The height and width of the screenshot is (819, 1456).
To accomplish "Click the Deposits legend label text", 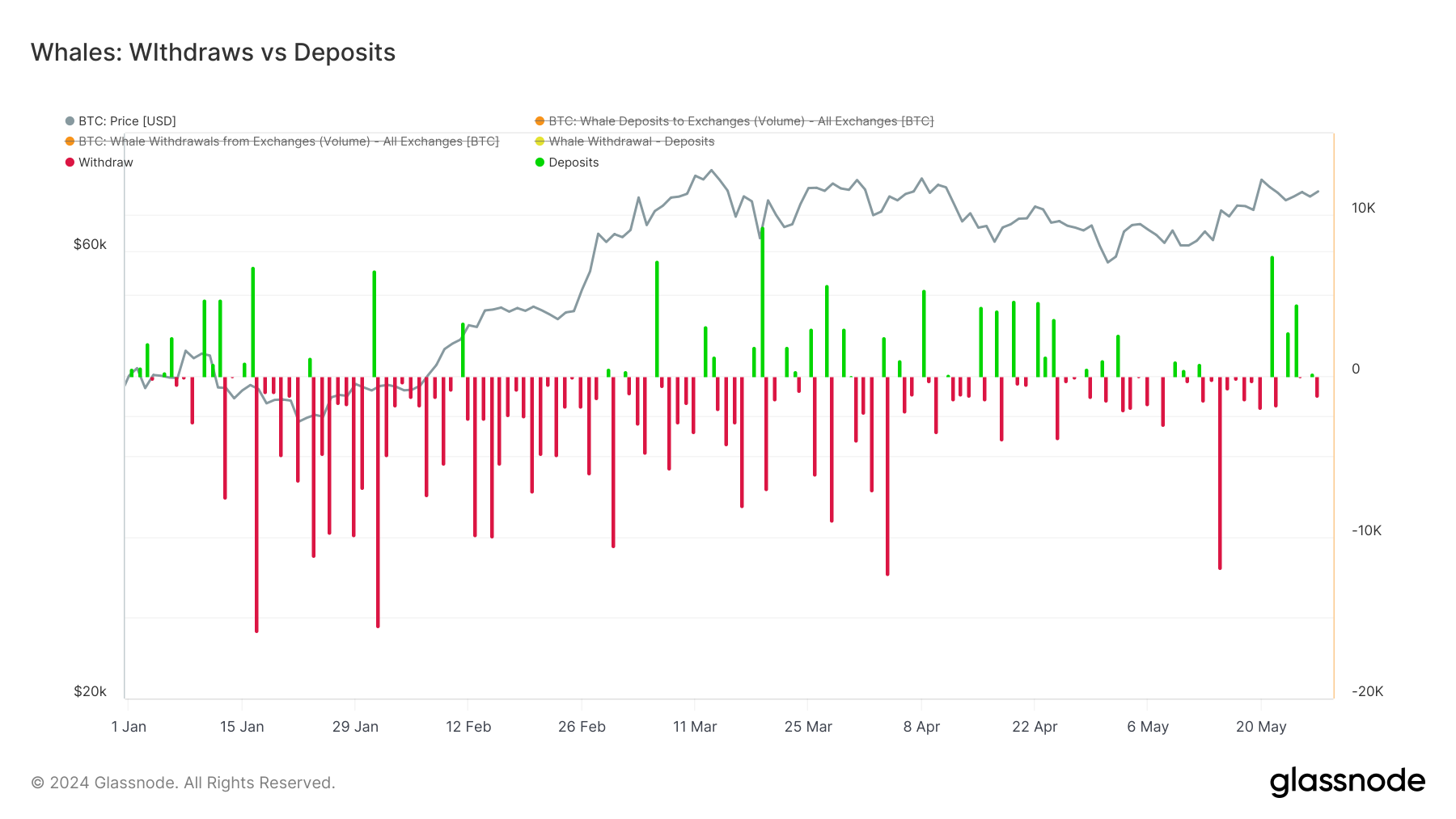I will pyautogui.click(x=573, y=162).
